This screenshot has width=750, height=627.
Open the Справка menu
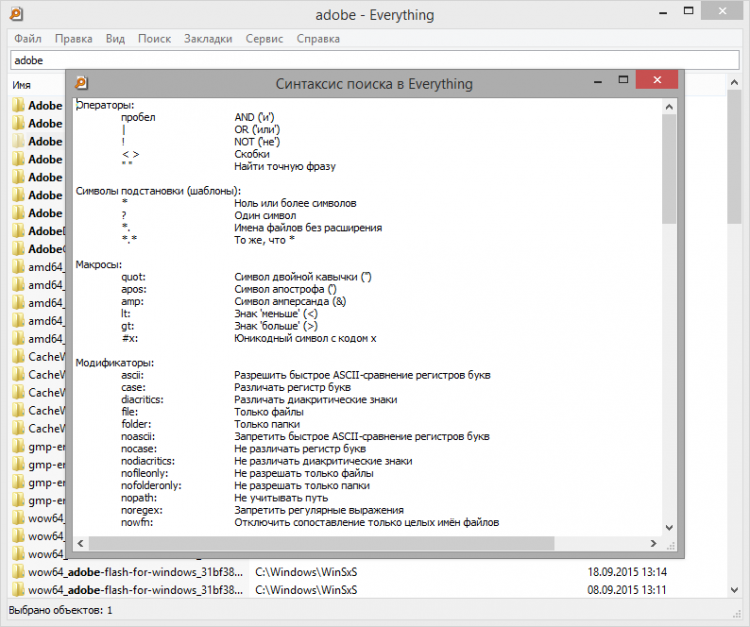coord(318,39)
